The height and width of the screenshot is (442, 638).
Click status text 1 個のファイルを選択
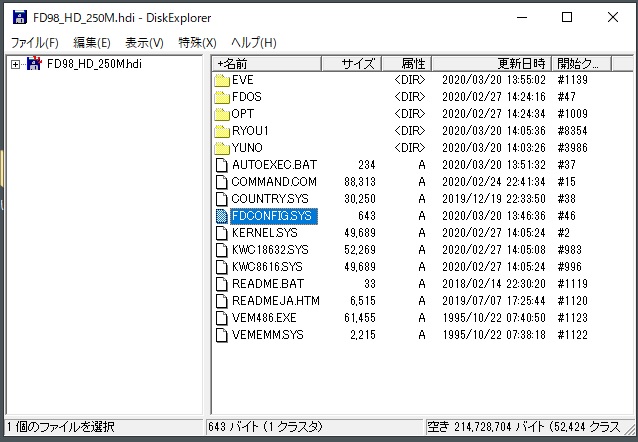(x=61, y=427)
